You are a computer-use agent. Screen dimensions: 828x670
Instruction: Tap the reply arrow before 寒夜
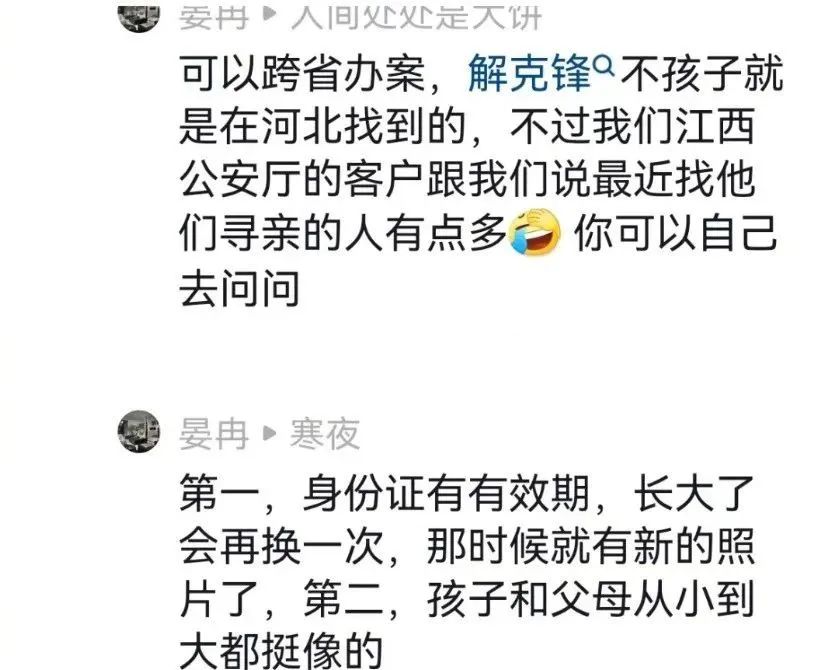(270, 433)
